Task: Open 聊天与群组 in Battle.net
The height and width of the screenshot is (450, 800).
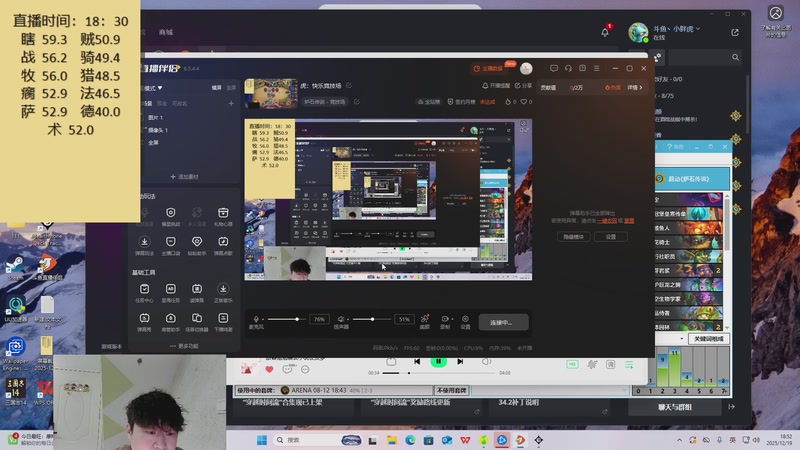Action: (674, 407)
